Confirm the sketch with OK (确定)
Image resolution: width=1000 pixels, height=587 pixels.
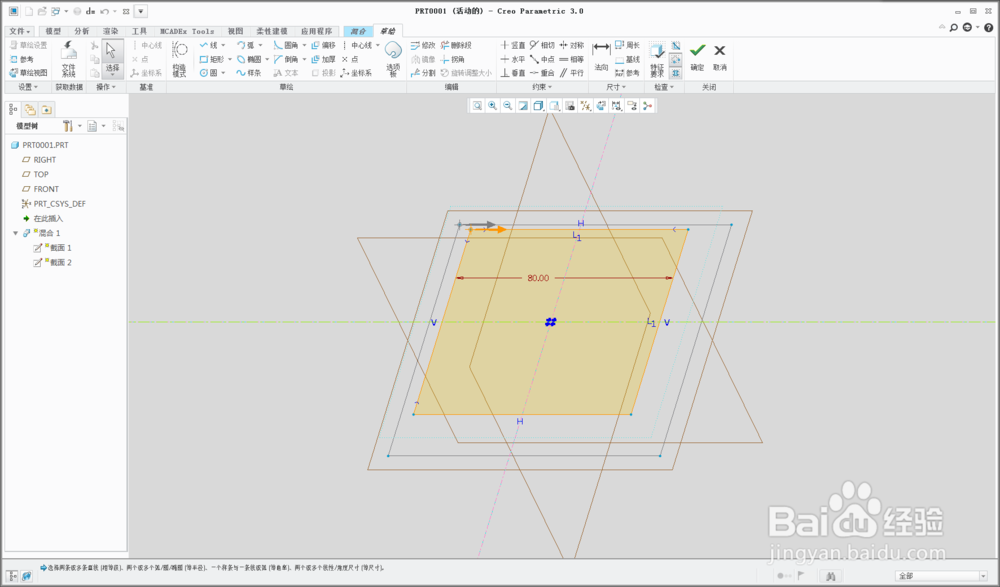point(698,57)
